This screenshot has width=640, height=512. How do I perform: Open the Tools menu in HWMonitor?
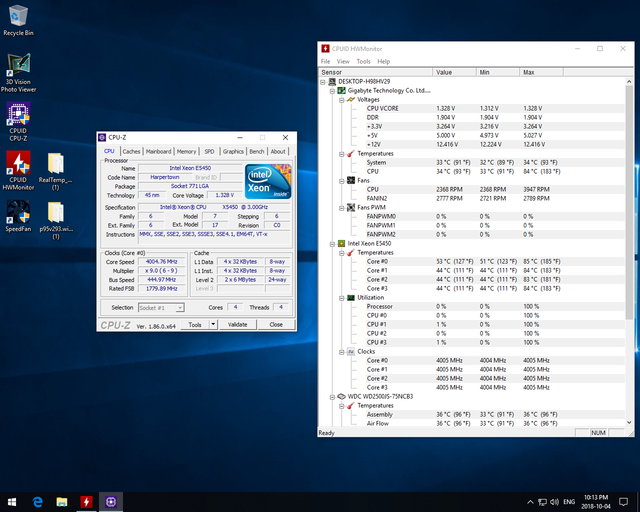(x=363, y=61)
